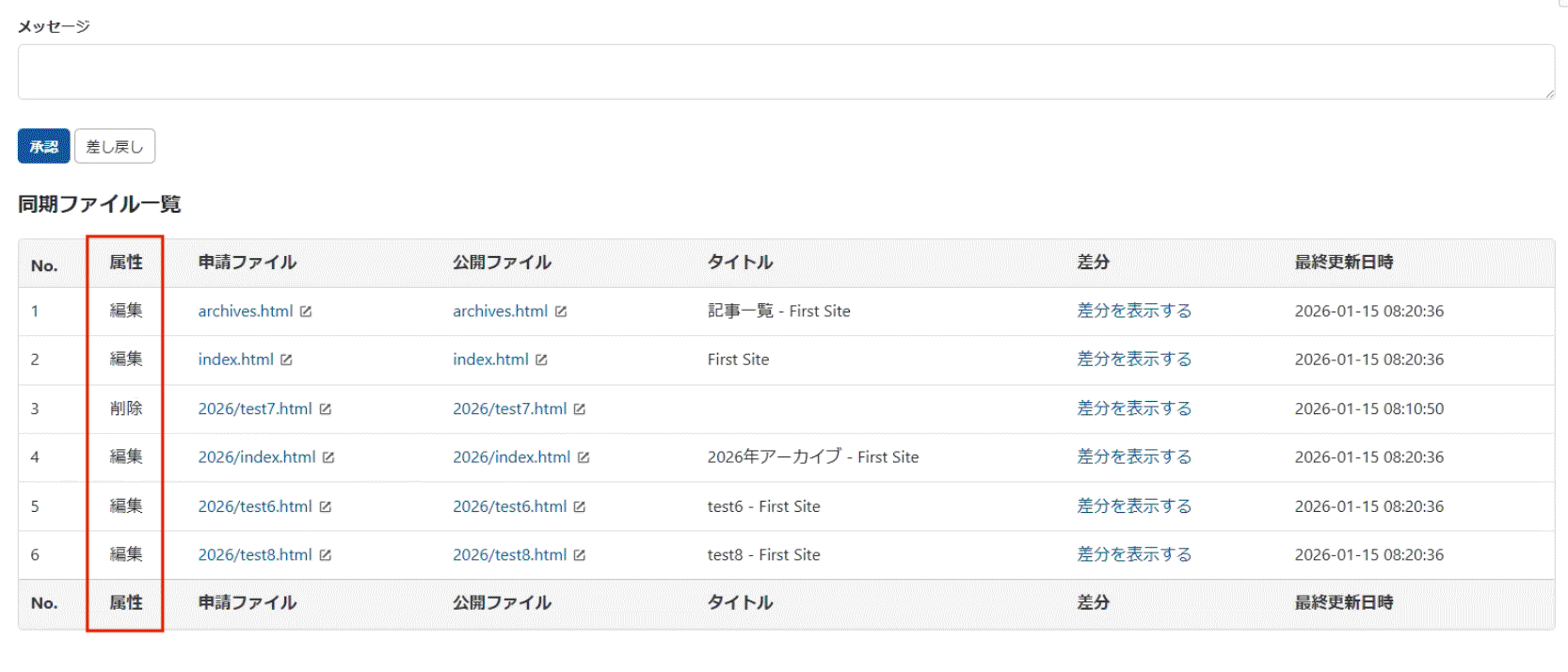Click external-link icon beside public file 2026/test6.html
1568x672 pixels.
(x=580, y=507)
